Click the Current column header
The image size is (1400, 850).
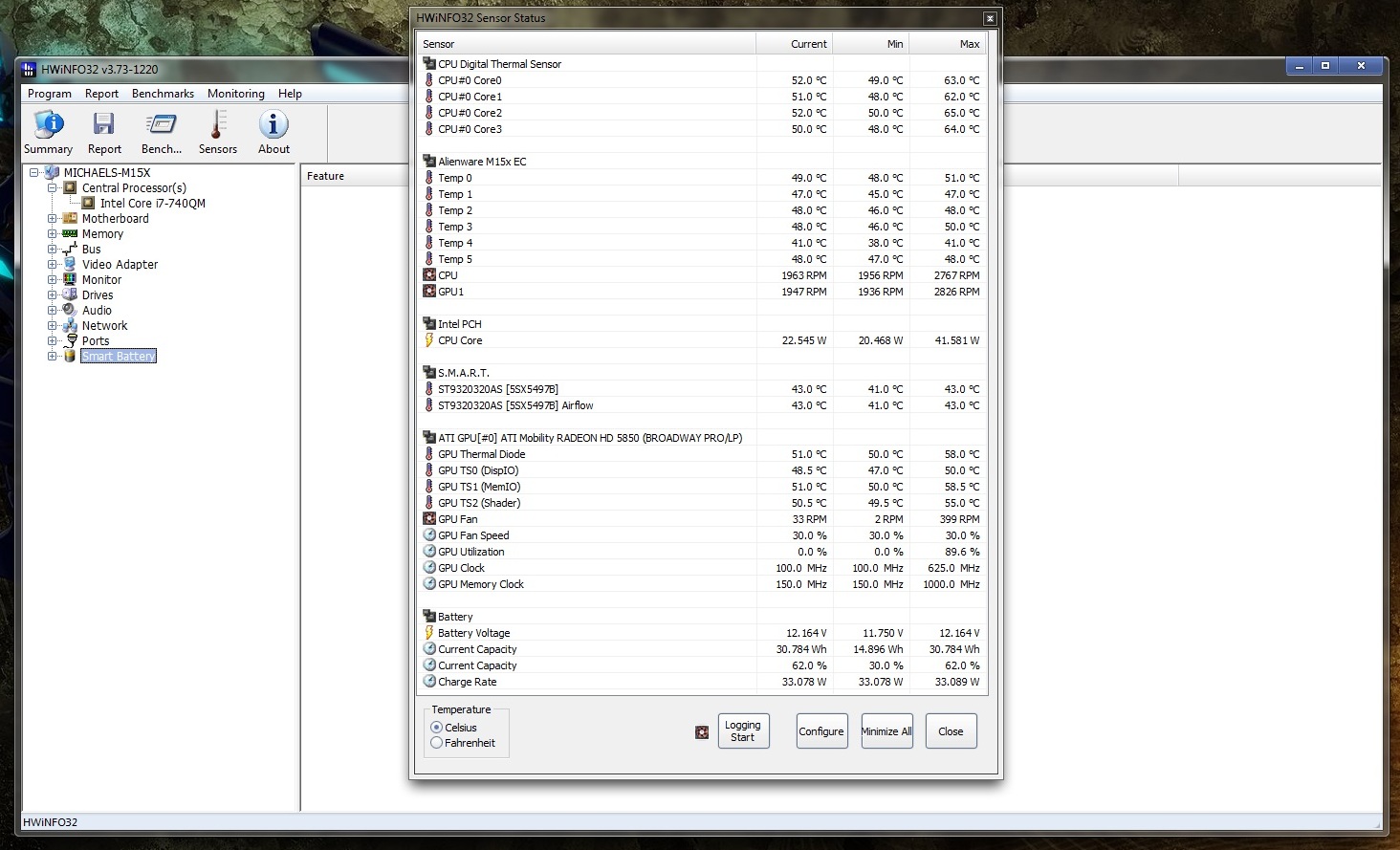[794, 44]
